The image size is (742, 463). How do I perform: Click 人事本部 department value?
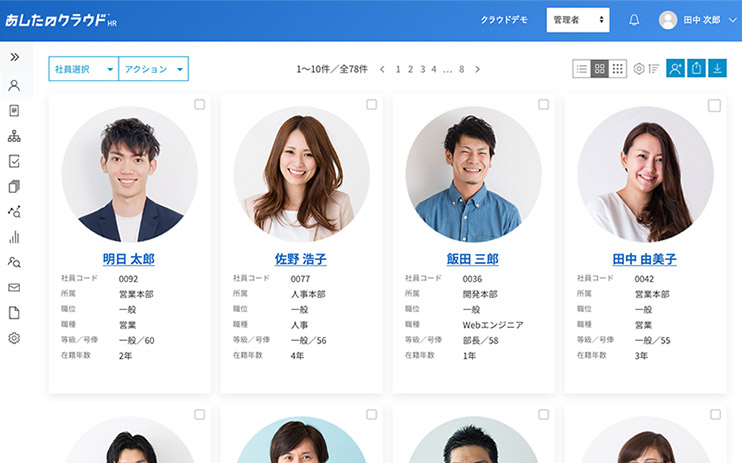tap(308, 294)
